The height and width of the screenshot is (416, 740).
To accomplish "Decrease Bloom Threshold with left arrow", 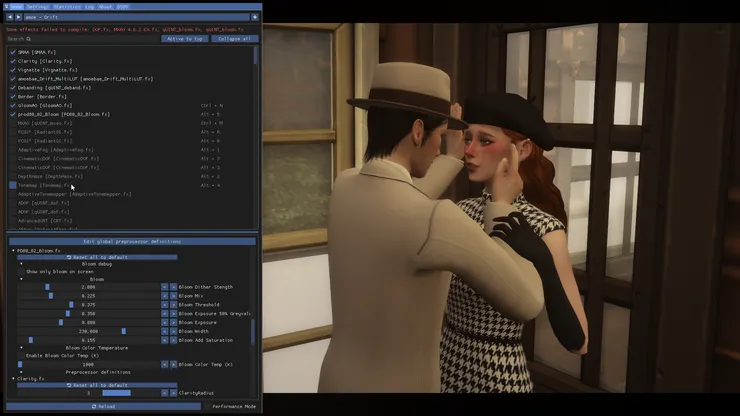I will [164, 305].
